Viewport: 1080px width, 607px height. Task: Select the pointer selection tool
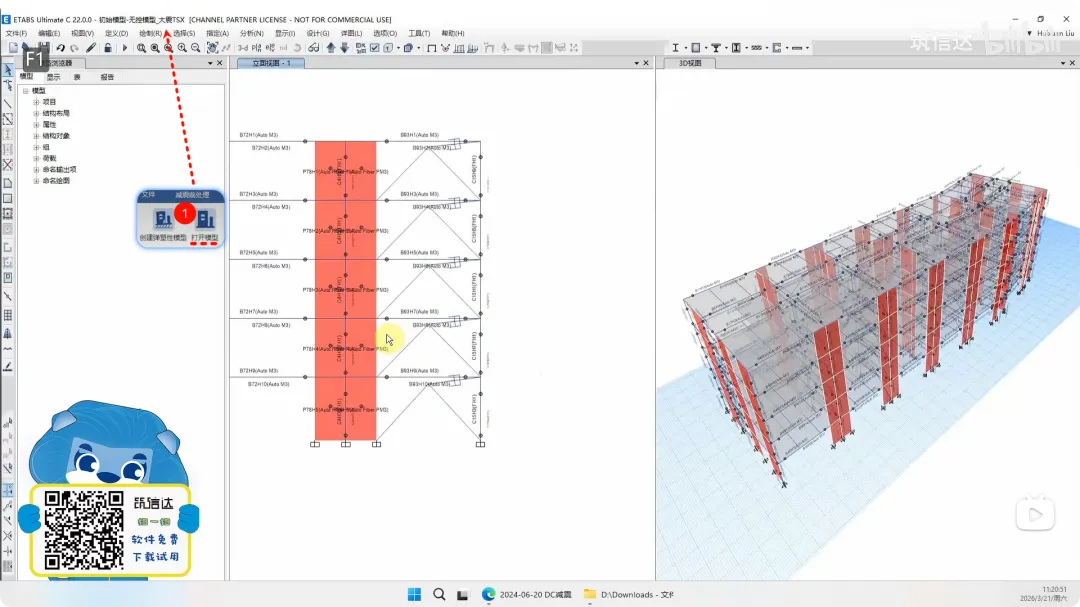pyautogui.click(x=8, y=70)
